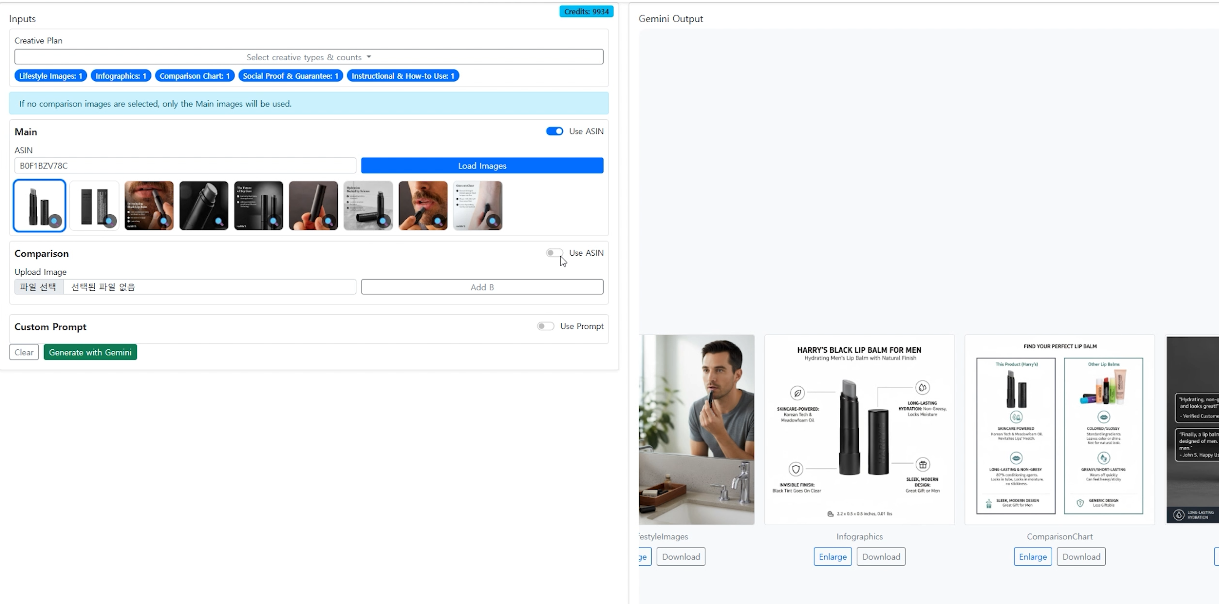Download the lifestyle image output

click(681, 557)
